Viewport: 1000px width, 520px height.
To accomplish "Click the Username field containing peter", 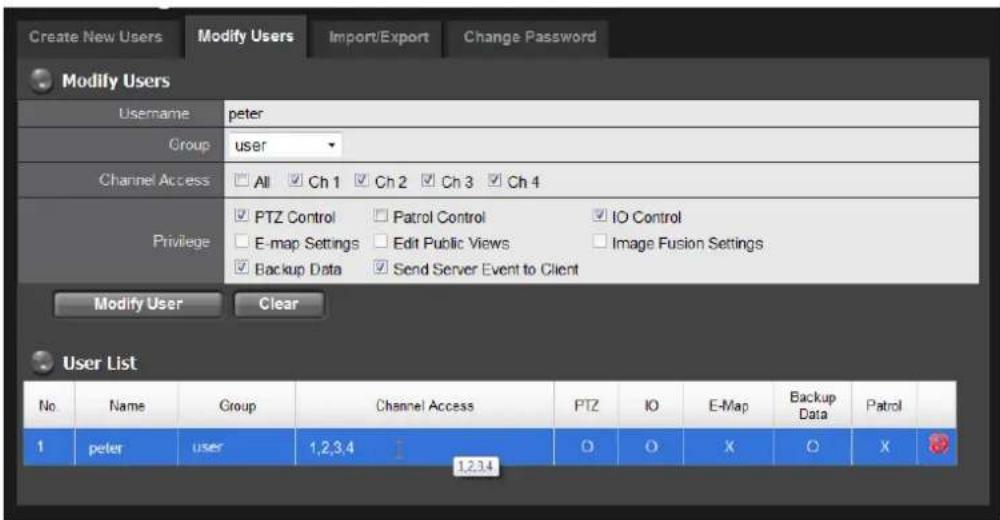I will (601, 114).
